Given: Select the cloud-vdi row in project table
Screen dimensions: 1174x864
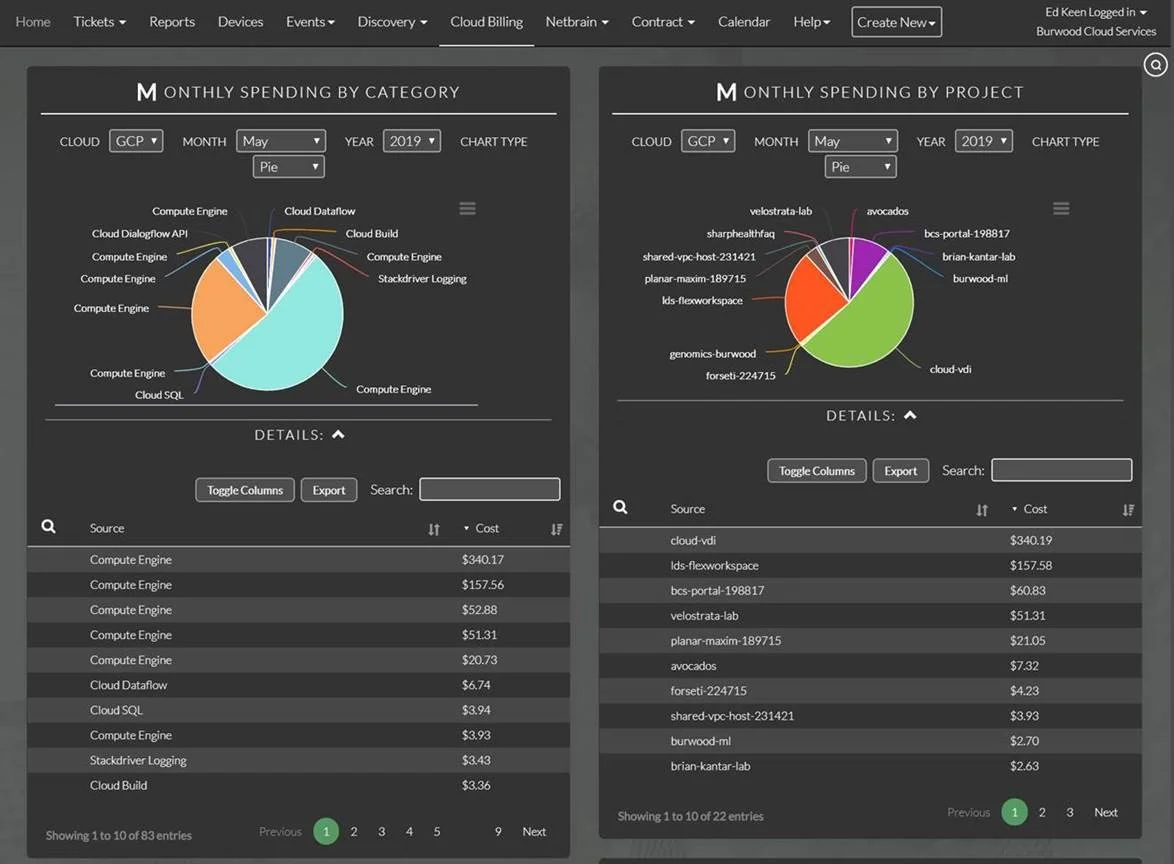Looking at the screenshot, I should 870,540.
